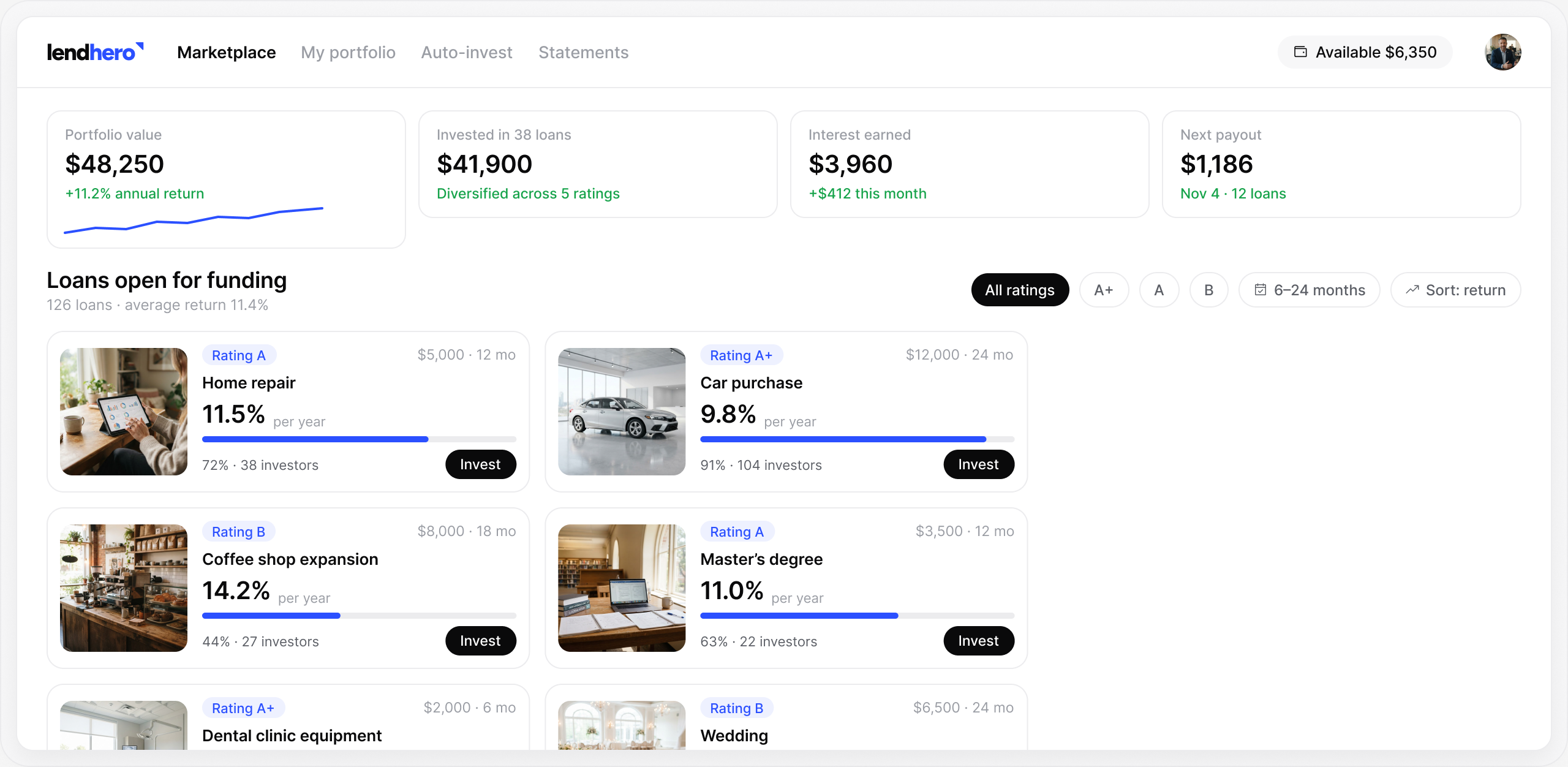The width and height of the screenshot is (1568, 767).
Task: Open the 6–24 months duration filter
Action: click(x=1310, y=290)
